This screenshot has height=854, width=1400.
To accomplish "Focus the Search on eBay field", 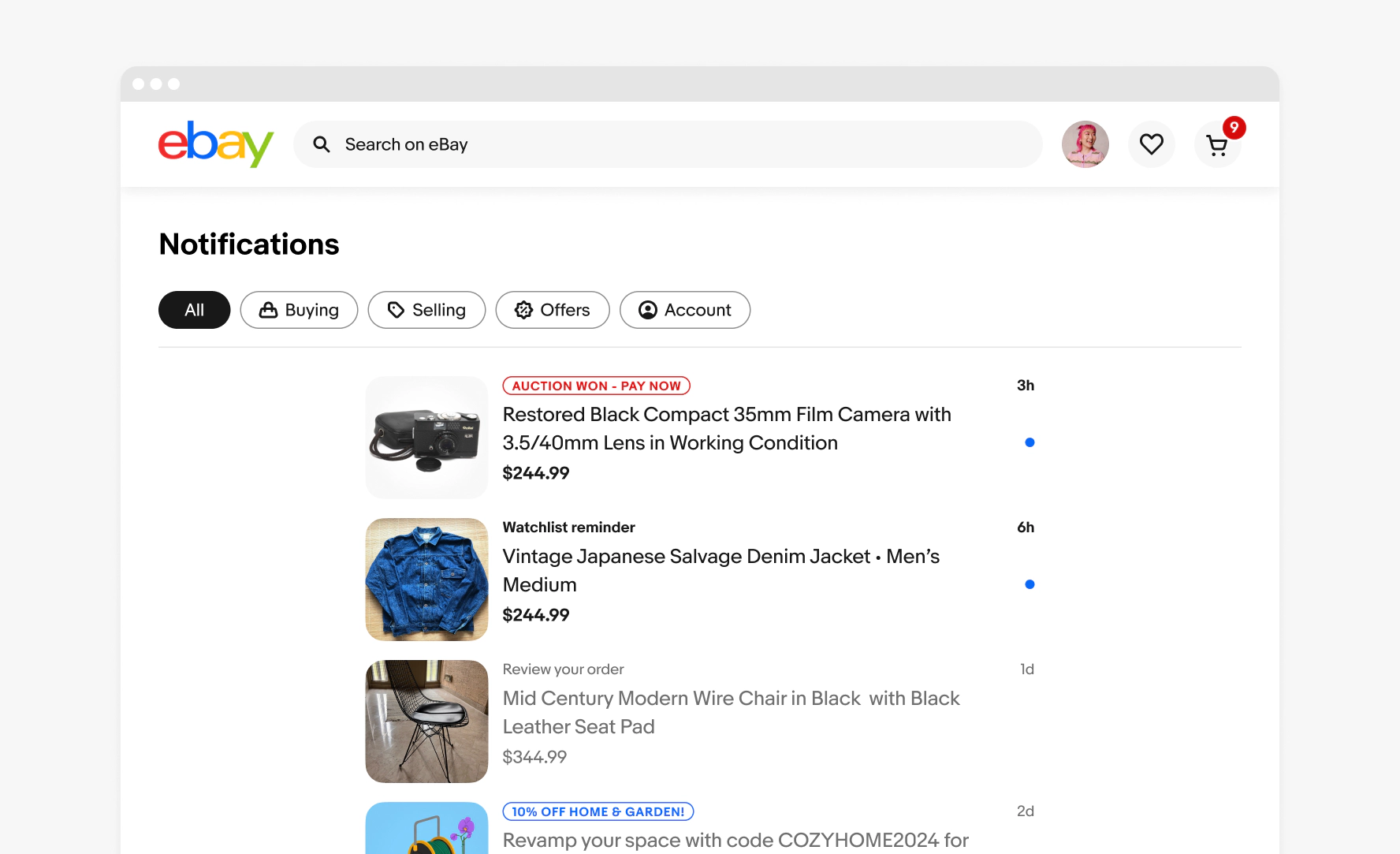I will [668, 144].
